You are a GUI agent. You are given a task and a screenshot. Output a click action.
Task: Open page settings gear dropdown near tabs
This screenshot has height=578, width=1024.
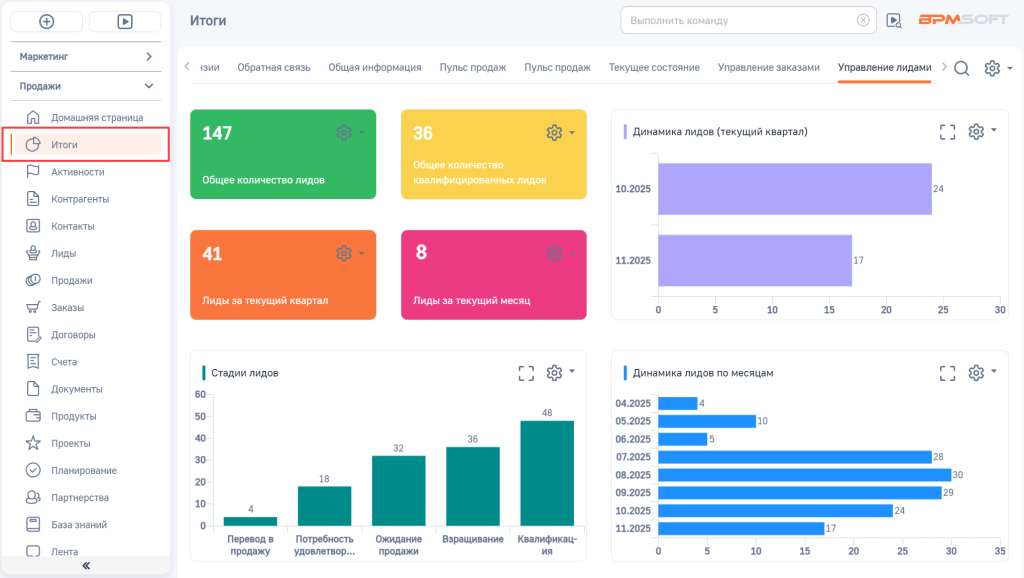point(997,68)
